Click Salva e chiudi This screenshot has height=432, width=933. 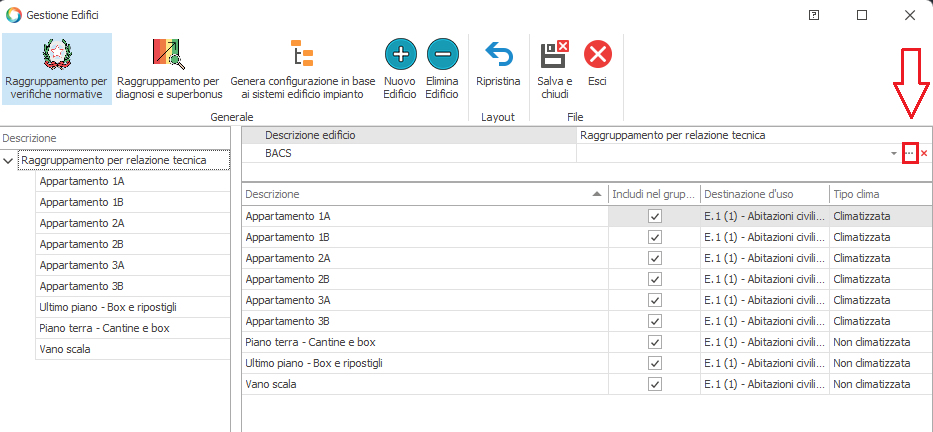(x=554, y=53)
